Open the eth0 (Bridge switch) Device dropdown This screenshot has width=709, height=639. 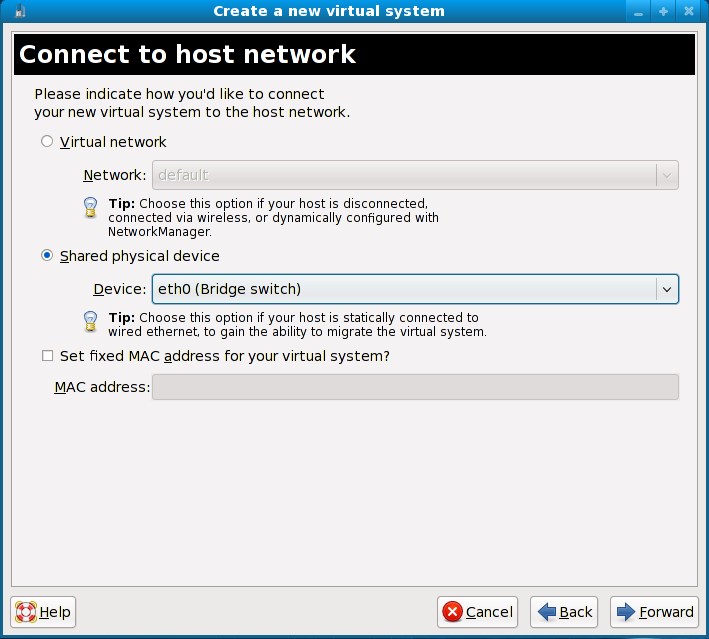point(404,289)
